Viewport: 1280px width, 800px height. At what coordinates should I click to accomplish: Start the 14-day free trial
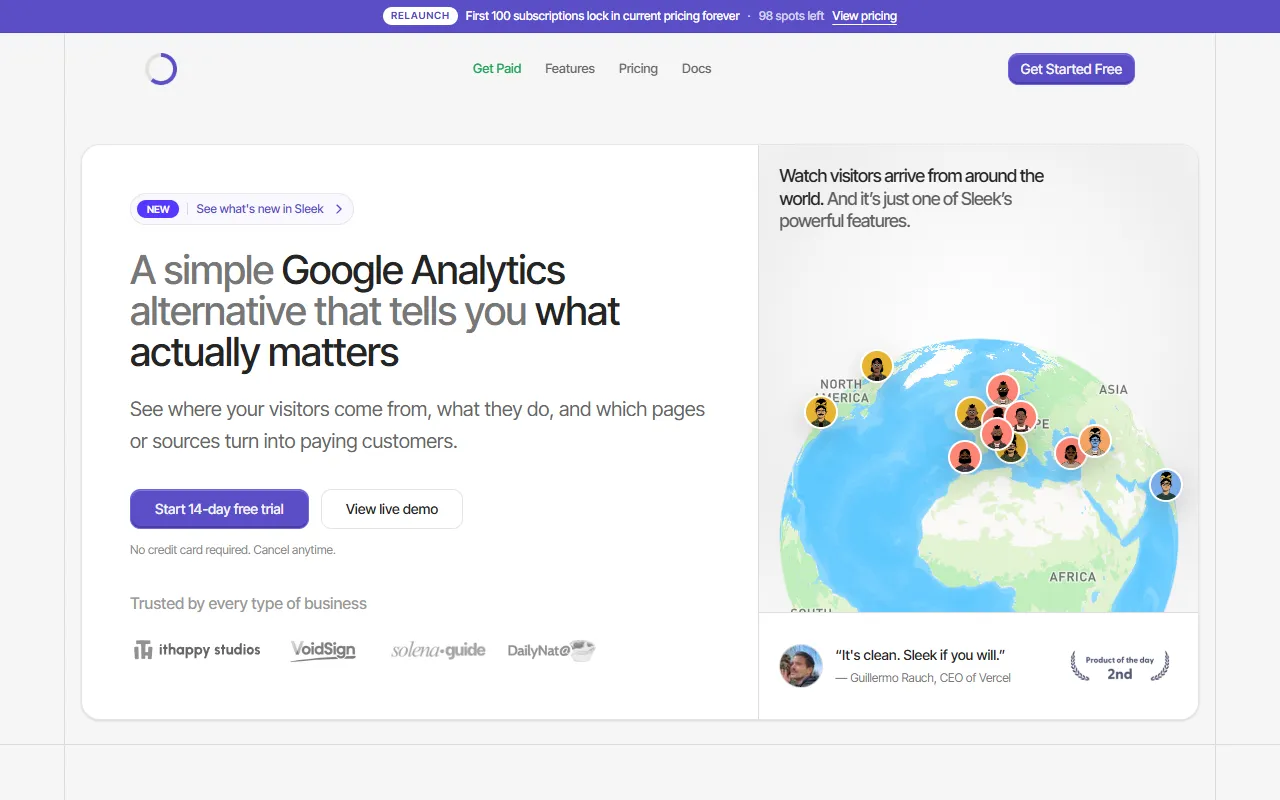pyautogui.click(x=219, y=509)
